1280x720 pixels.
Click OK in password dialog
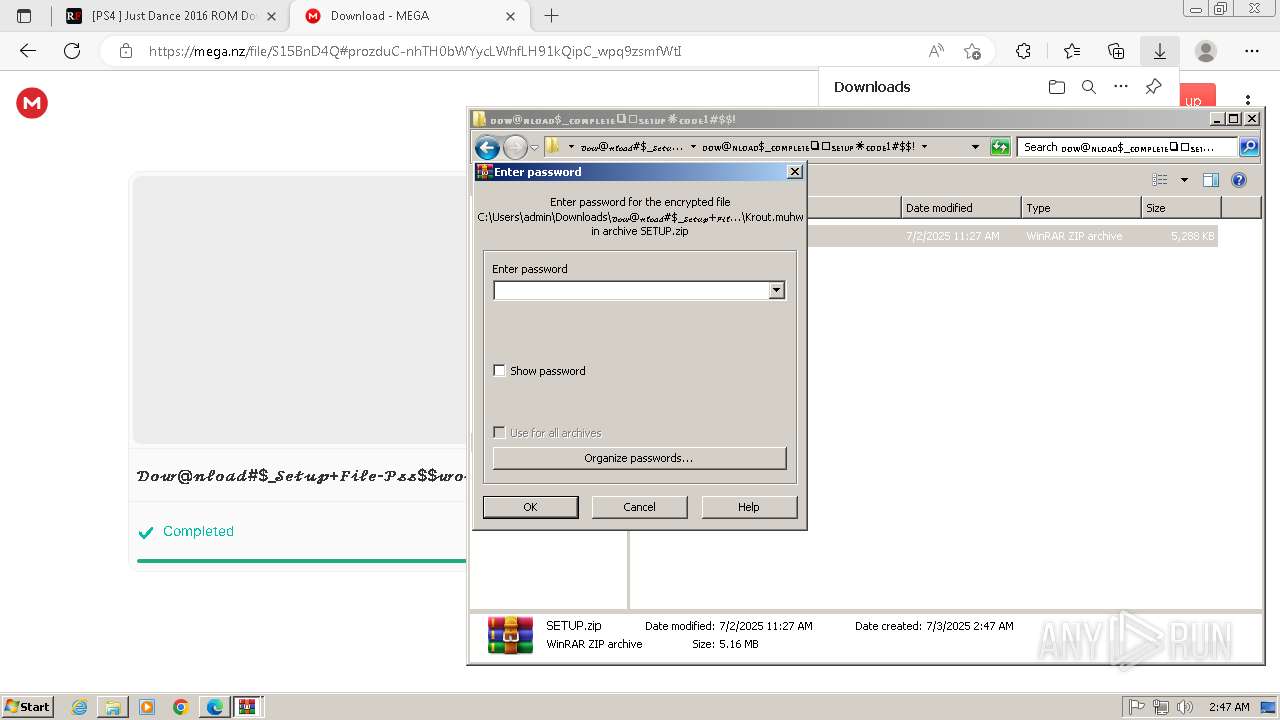(530, 507)
